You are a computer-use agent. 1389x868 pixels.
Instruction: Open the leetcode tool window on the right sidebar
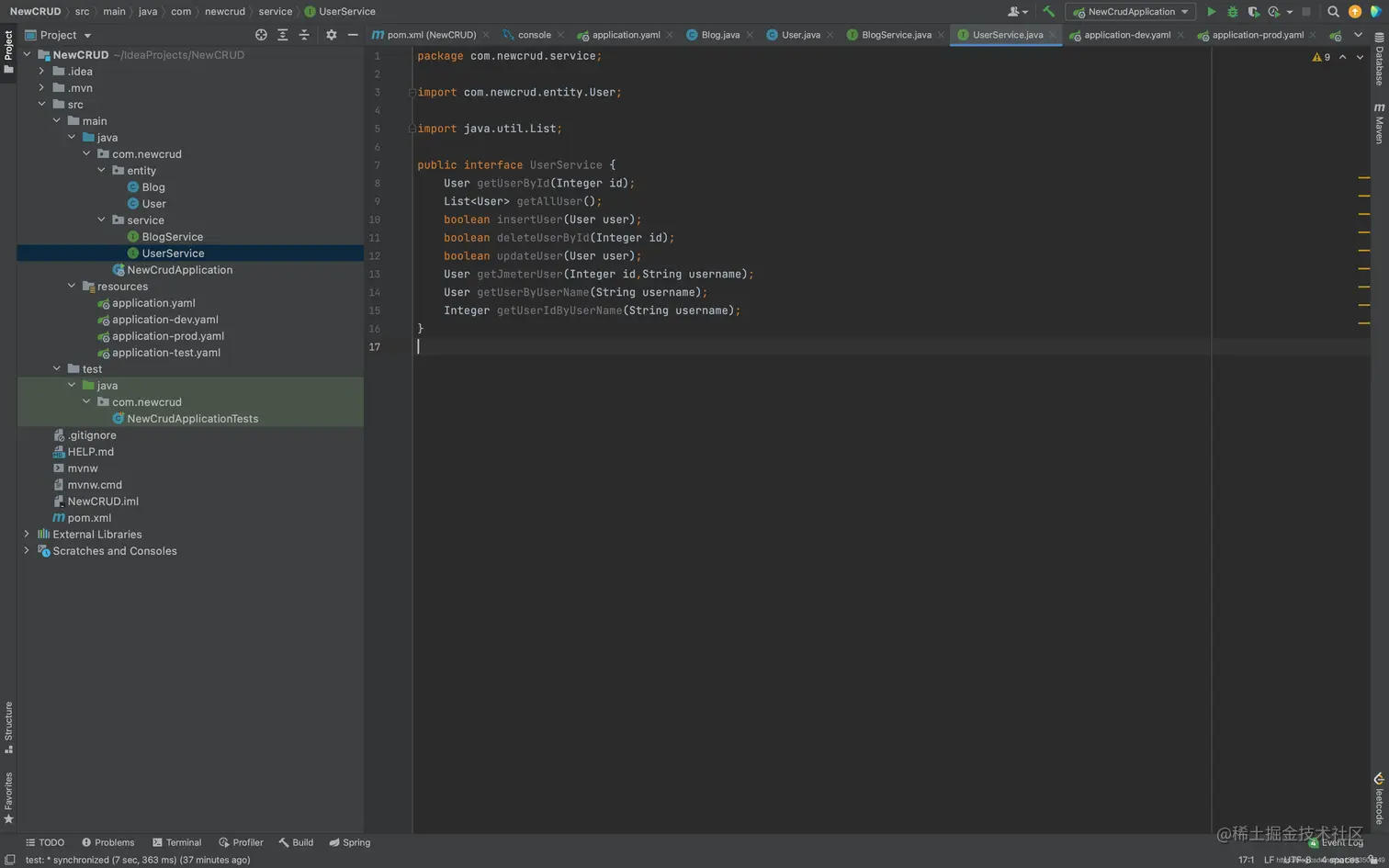click(1379, 798)
